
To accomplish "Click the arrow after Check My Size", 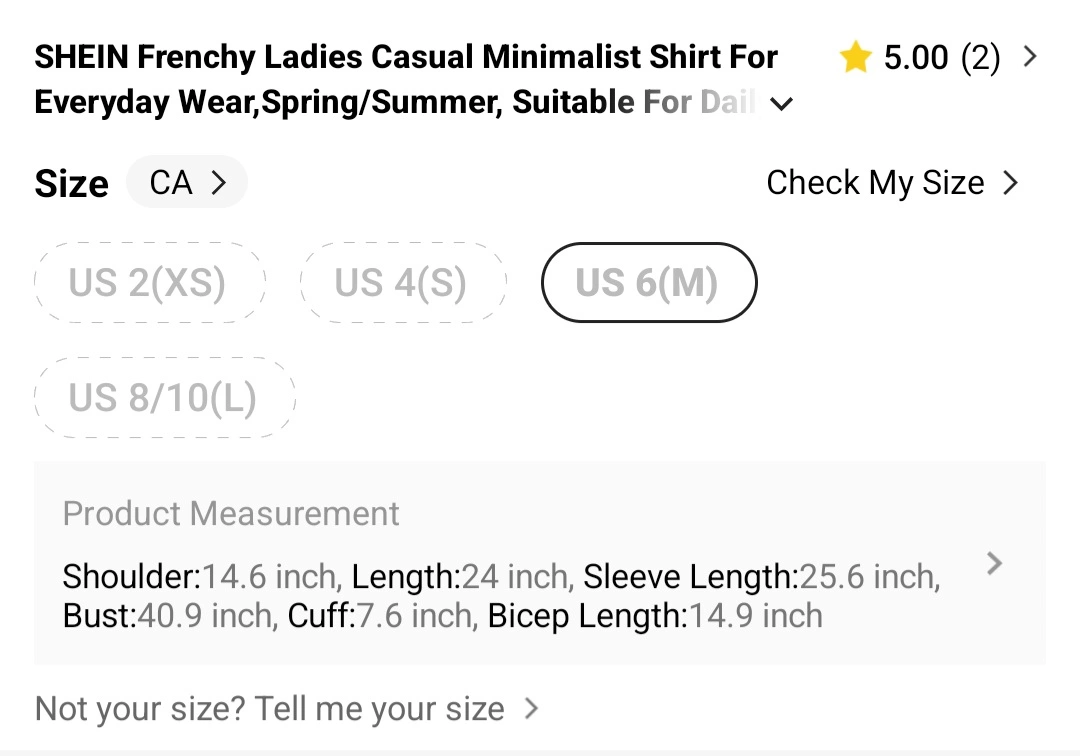I will [x=1010, y=182].
